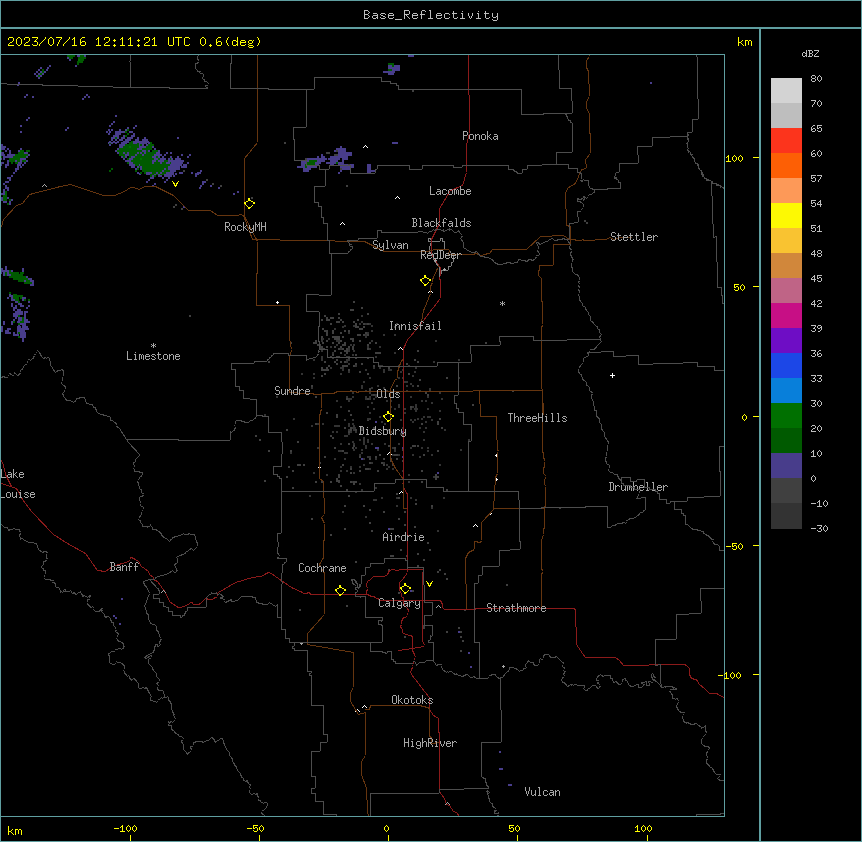The width and height of the screenshot is (862, 842).
Task: Click the Sundre town label
Action: (292, 391)
